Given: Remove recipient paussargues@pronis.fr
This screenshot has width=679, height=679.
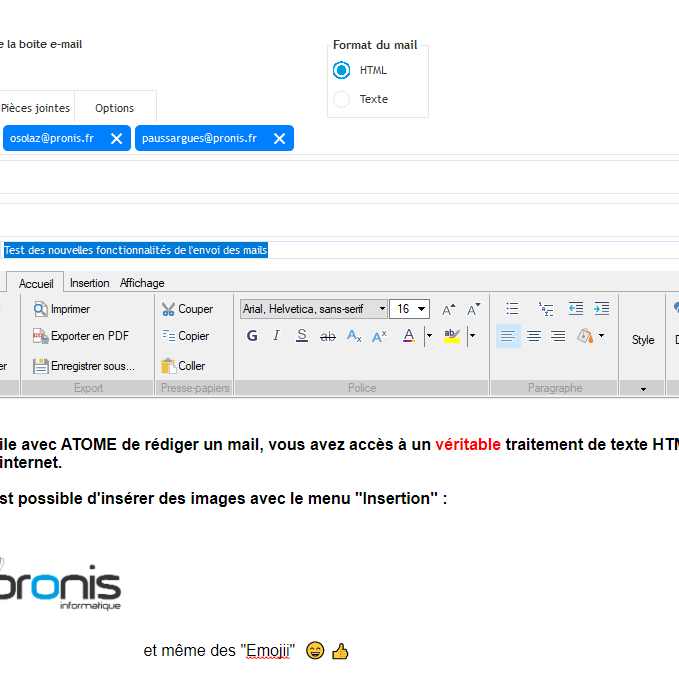Looking at the screenshot, I should tap(280, 139).
